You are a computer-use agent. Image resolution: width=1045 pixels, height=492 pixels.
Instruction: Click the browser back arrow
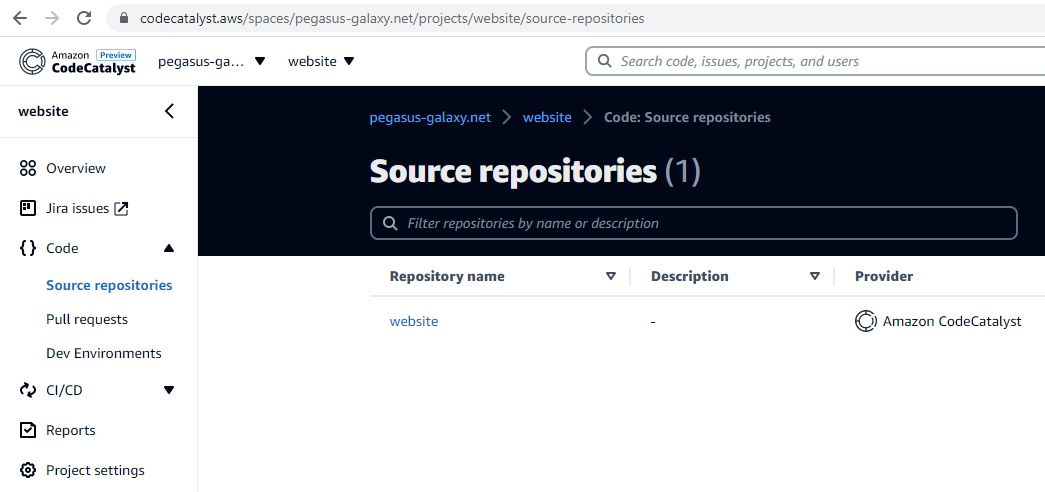20,18
